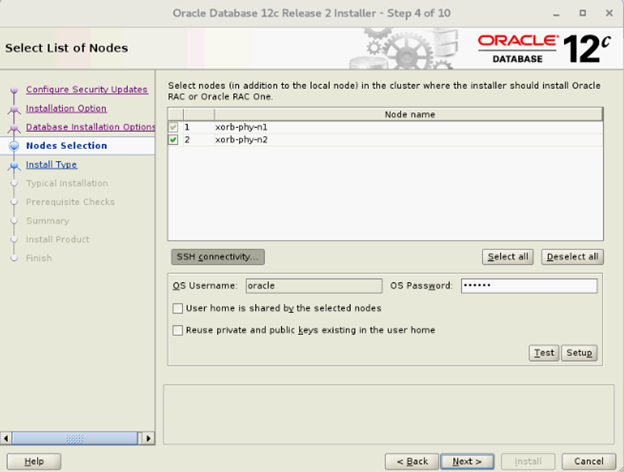
Task: Click Database Installation Options step marker
Action: [14, 128]
